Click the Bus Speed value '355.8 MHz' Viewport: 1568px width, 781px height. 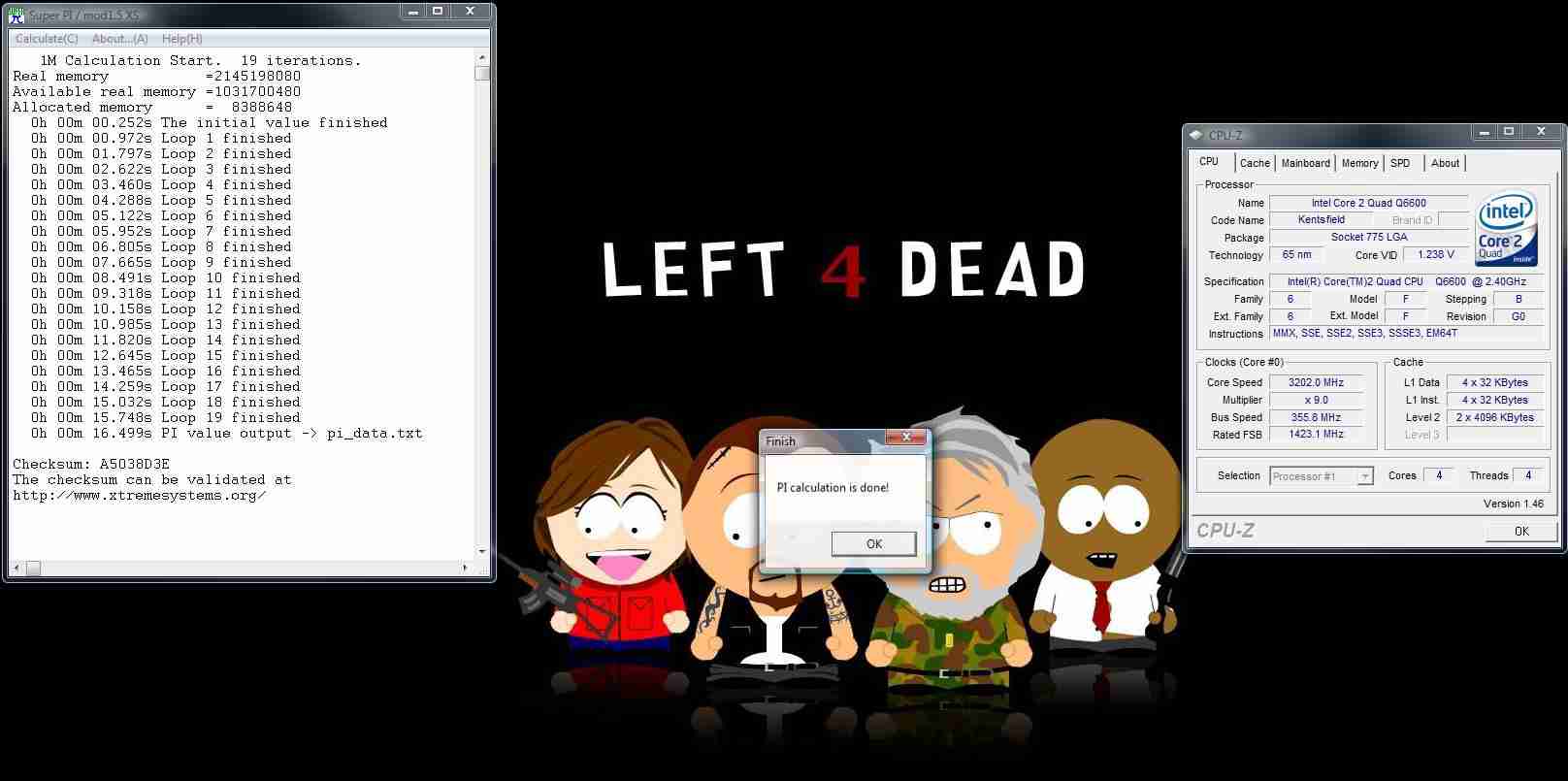point(1316,418)
